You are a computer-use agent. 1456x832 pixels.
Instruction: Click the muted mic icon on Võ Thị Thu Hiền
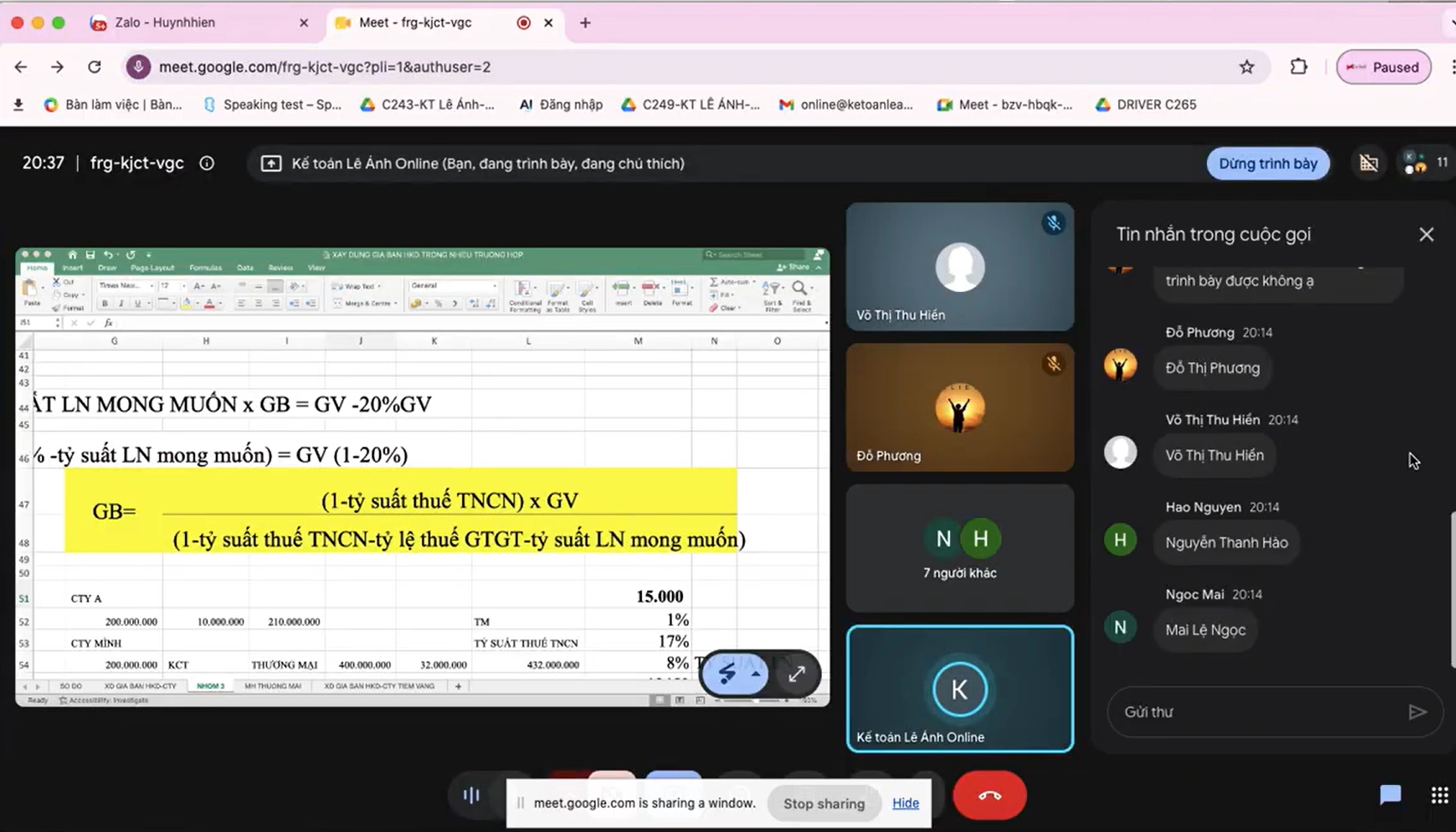(x=1054, y=223)
